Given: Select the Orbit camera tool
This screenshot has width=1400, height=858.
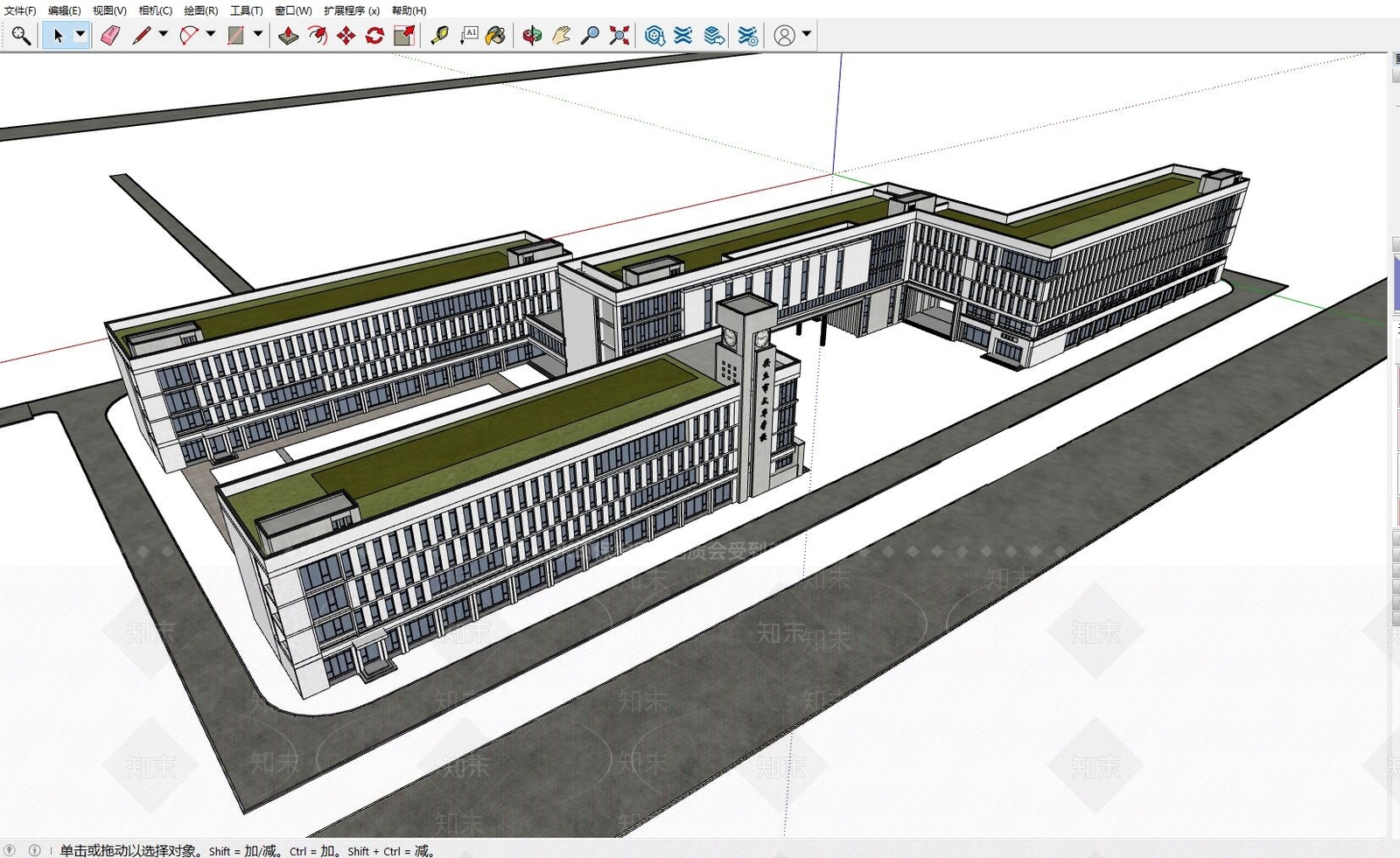Looking at the screenshot, I should 532,36.
